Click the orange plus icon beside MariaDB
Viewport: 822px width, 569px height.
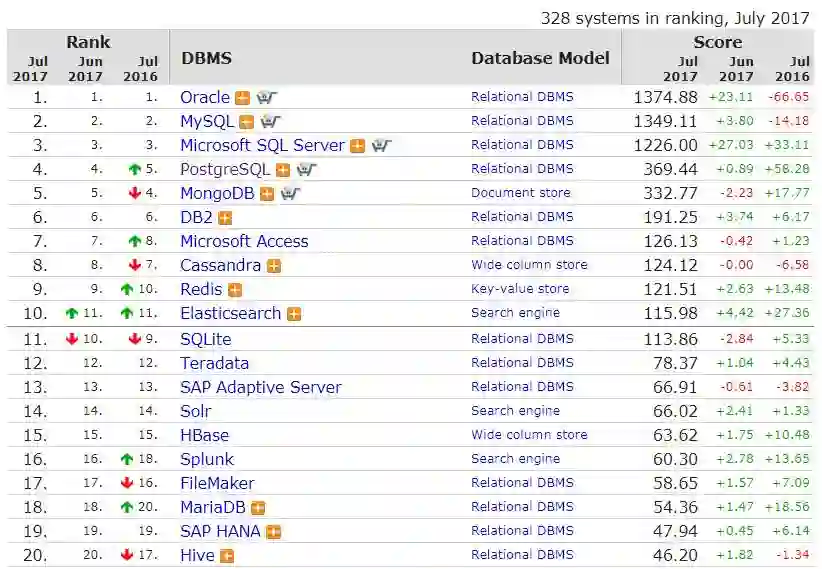coord(258,508)
